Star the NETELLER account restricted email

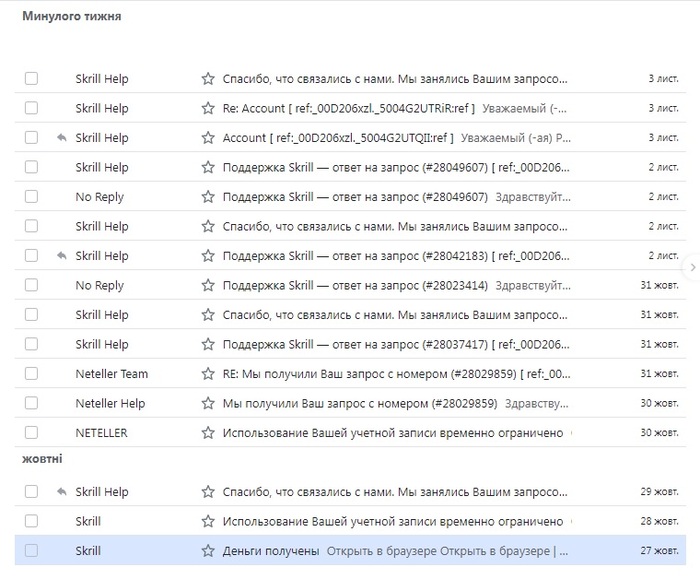208,433
